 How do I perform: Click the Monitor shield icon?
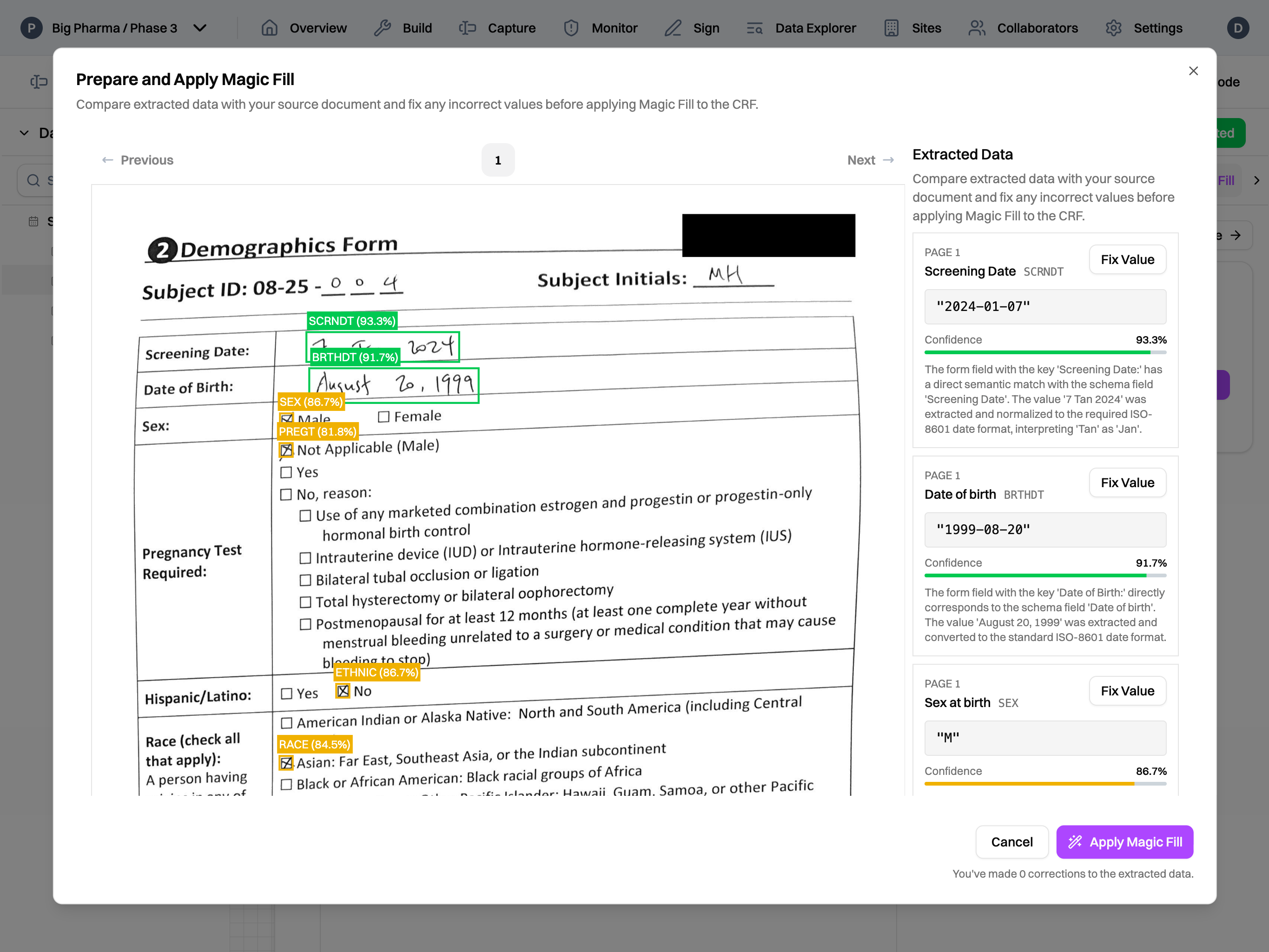coord(571,27)
